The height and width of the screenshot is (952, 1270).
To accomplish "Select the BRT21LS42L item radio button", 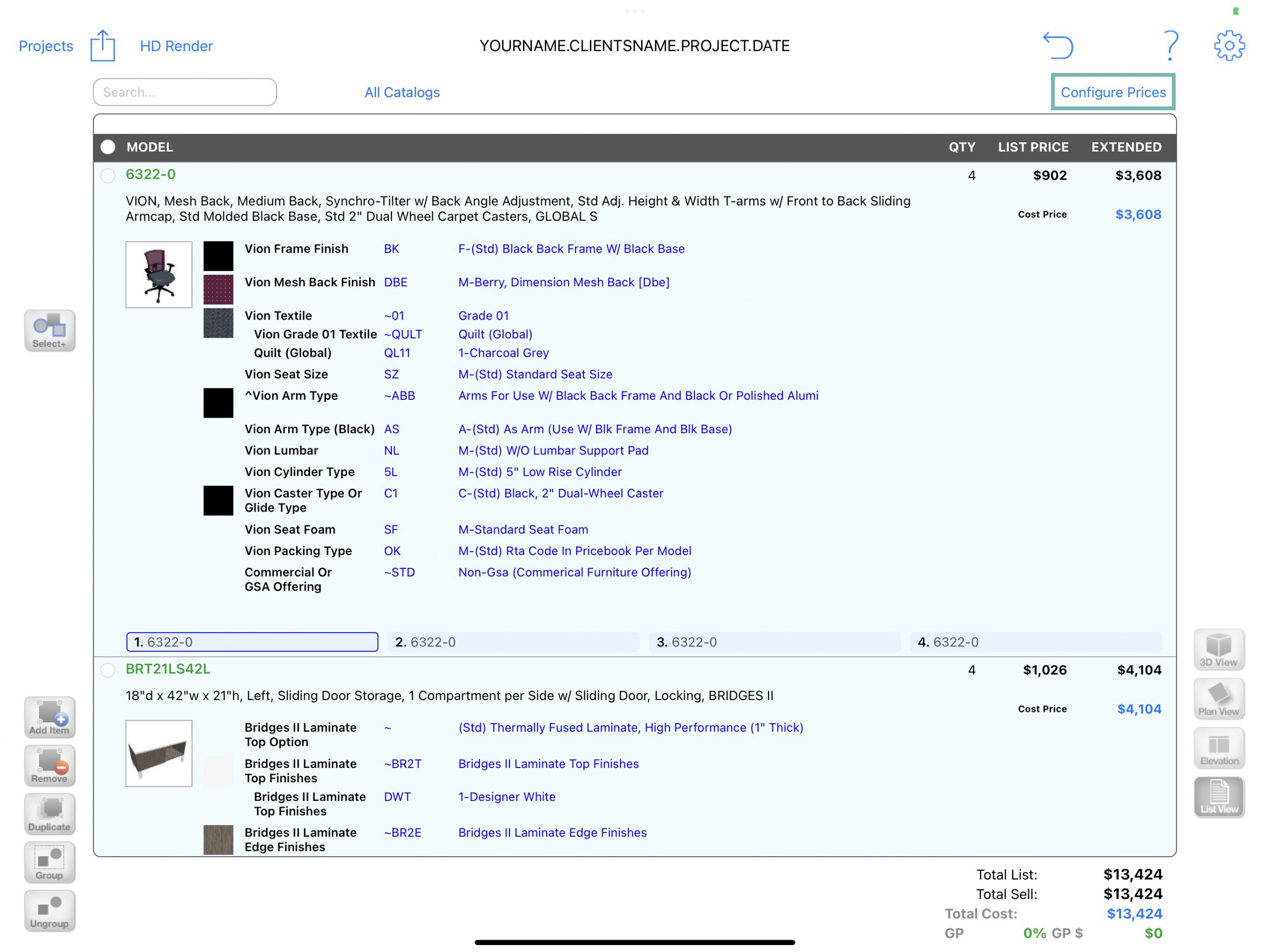I will click(108, 670).
